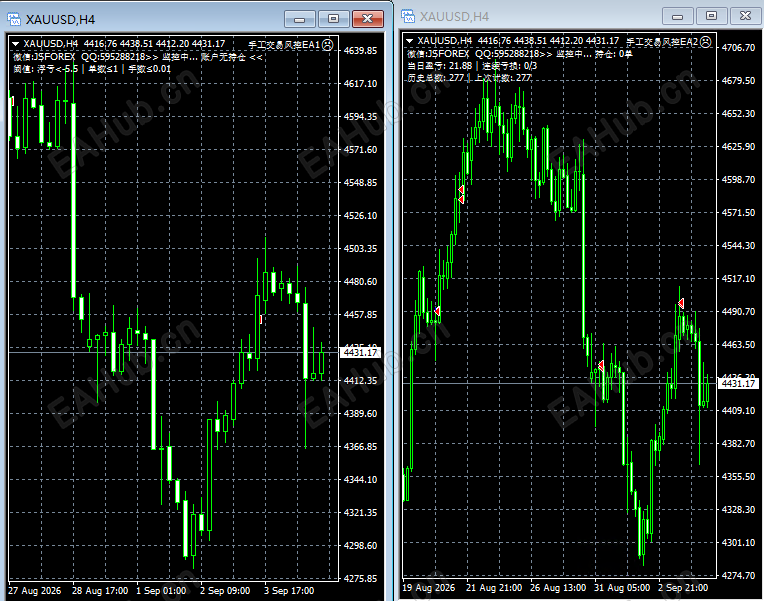Viewport: 764px width, 601px height.
Task: Click the 4457.85 price level on left scale
Action: [x=360, y=314]
